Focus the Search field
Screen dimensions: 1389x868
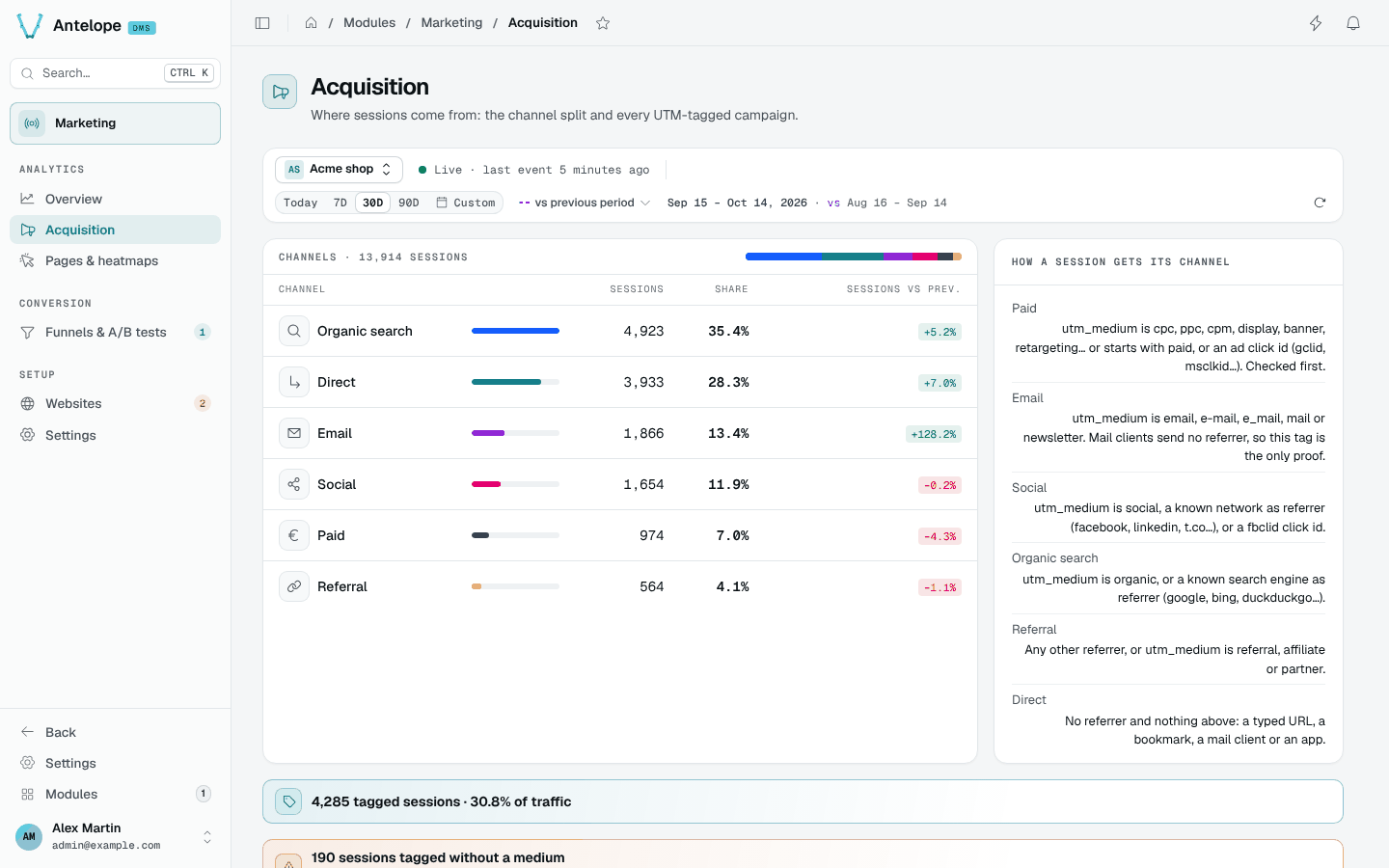(115, 73)
